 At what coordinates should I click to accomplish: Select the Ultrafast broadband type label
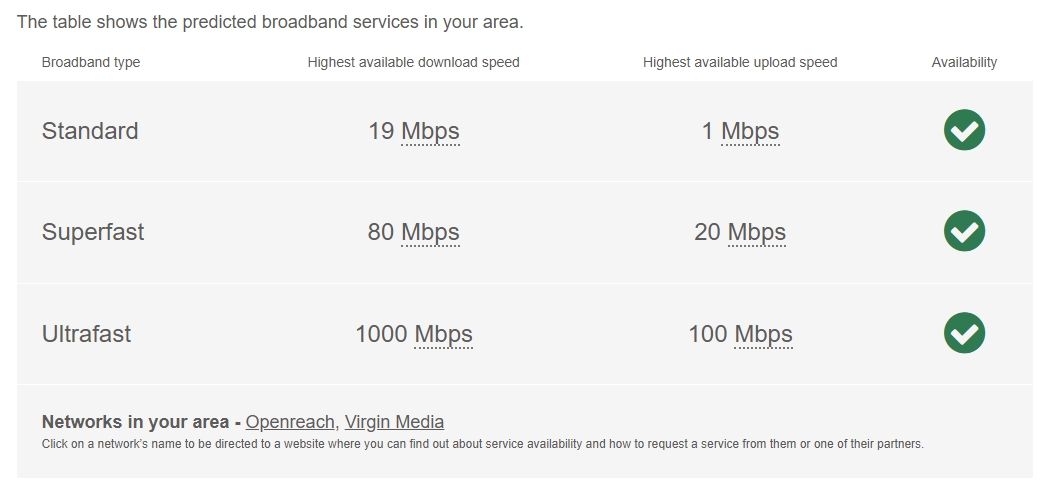tap(86, 334)
